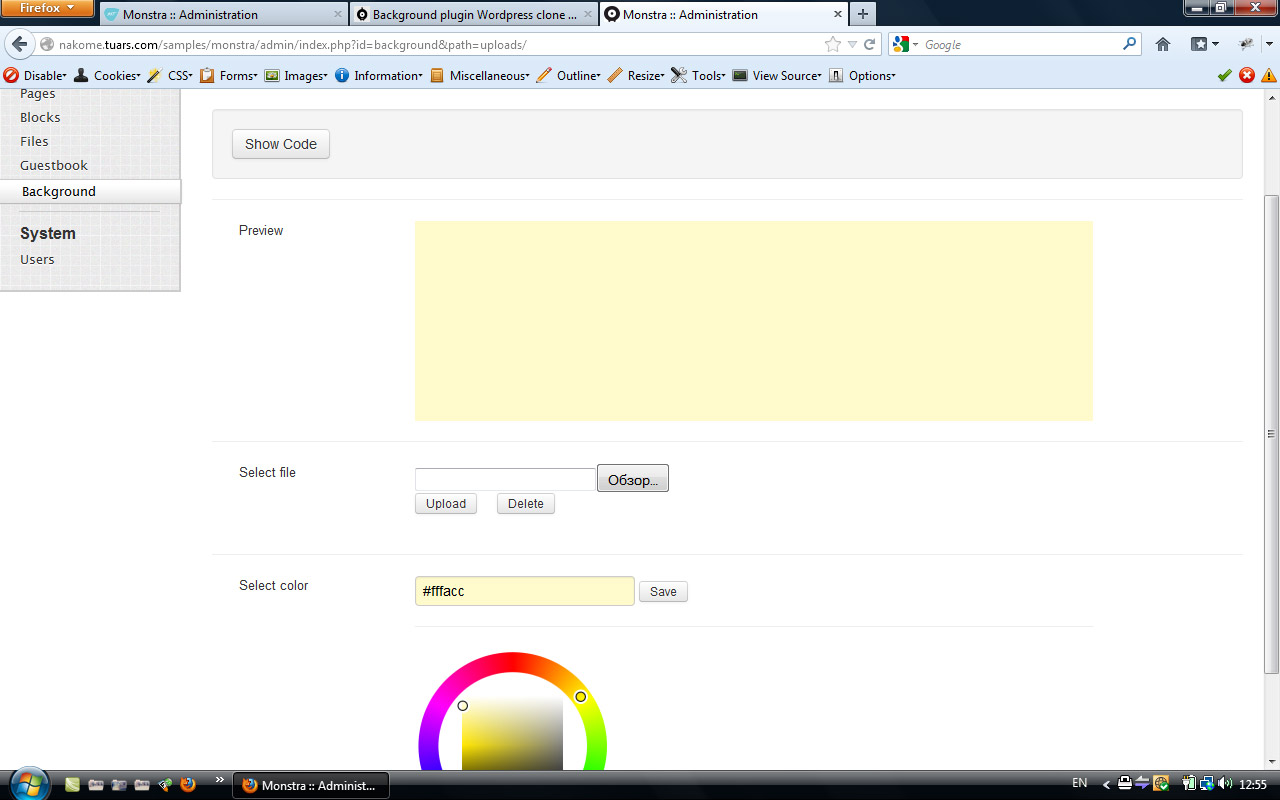Save the selected background color
Image resolution: width=1280 pixels, height=800 pixels.
click(663, 592)
